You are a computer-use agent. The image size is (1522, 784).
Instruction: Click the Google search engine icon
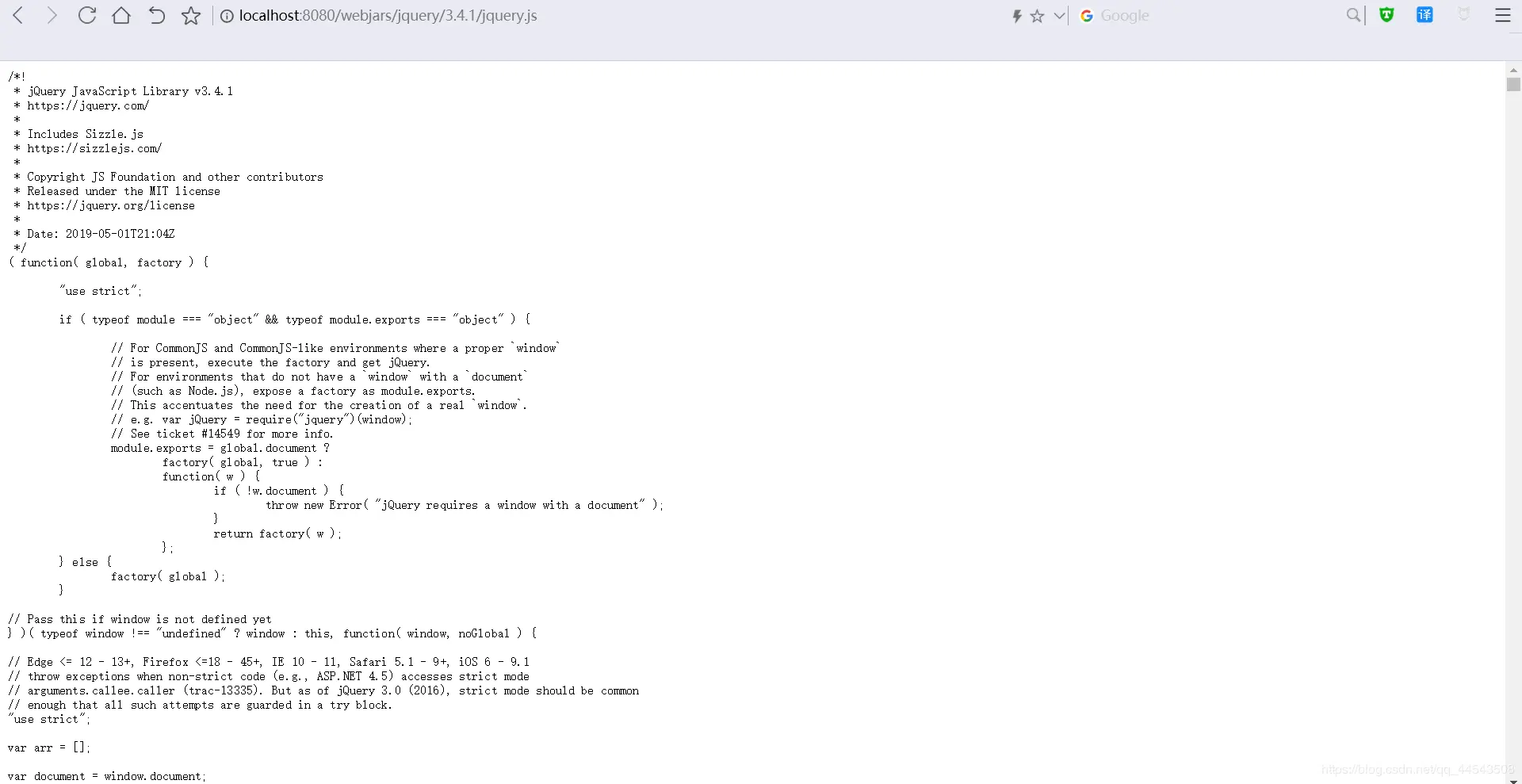click(x=1087, y=16)
